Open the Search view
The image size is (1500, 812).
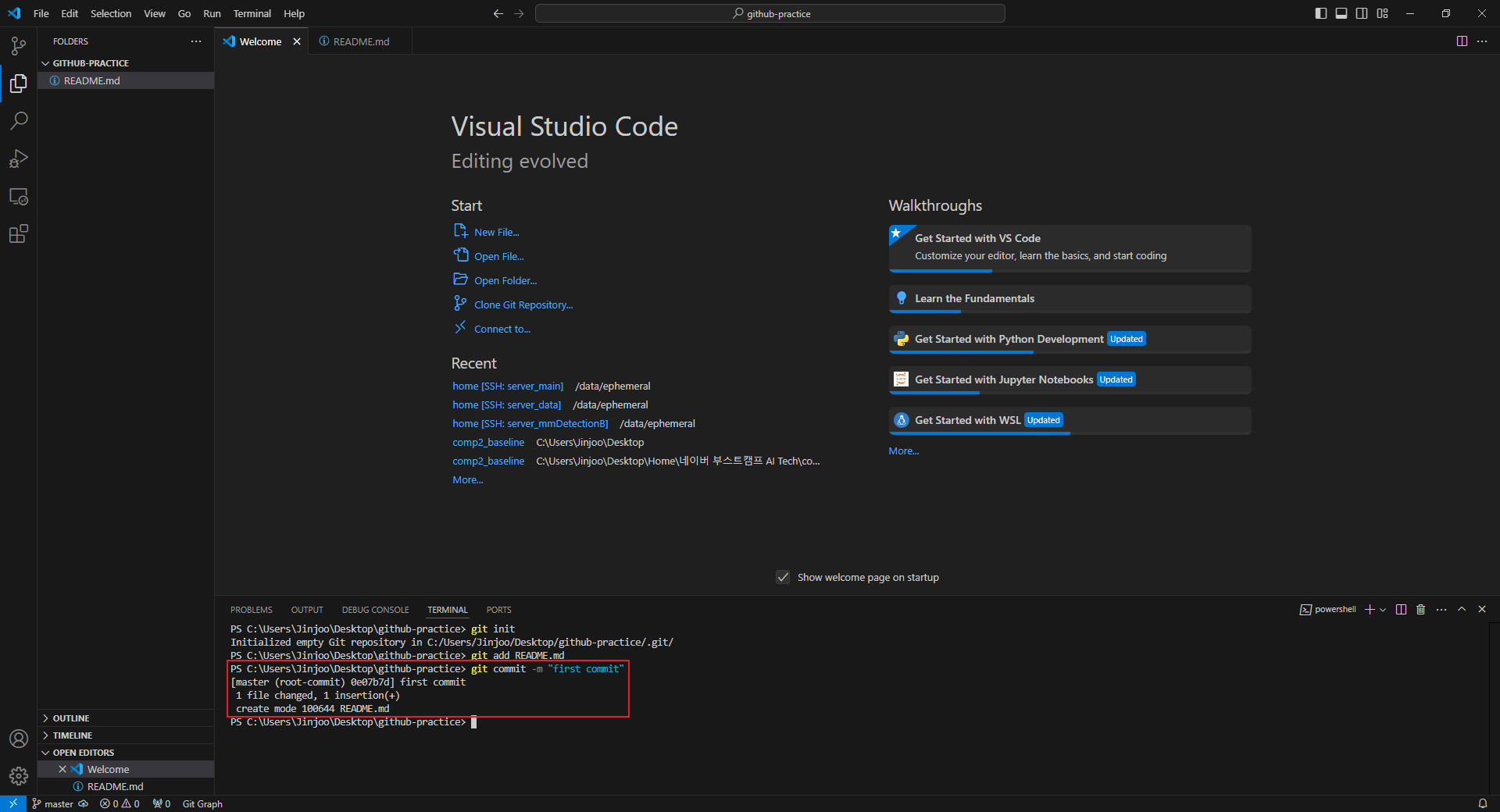19,121
